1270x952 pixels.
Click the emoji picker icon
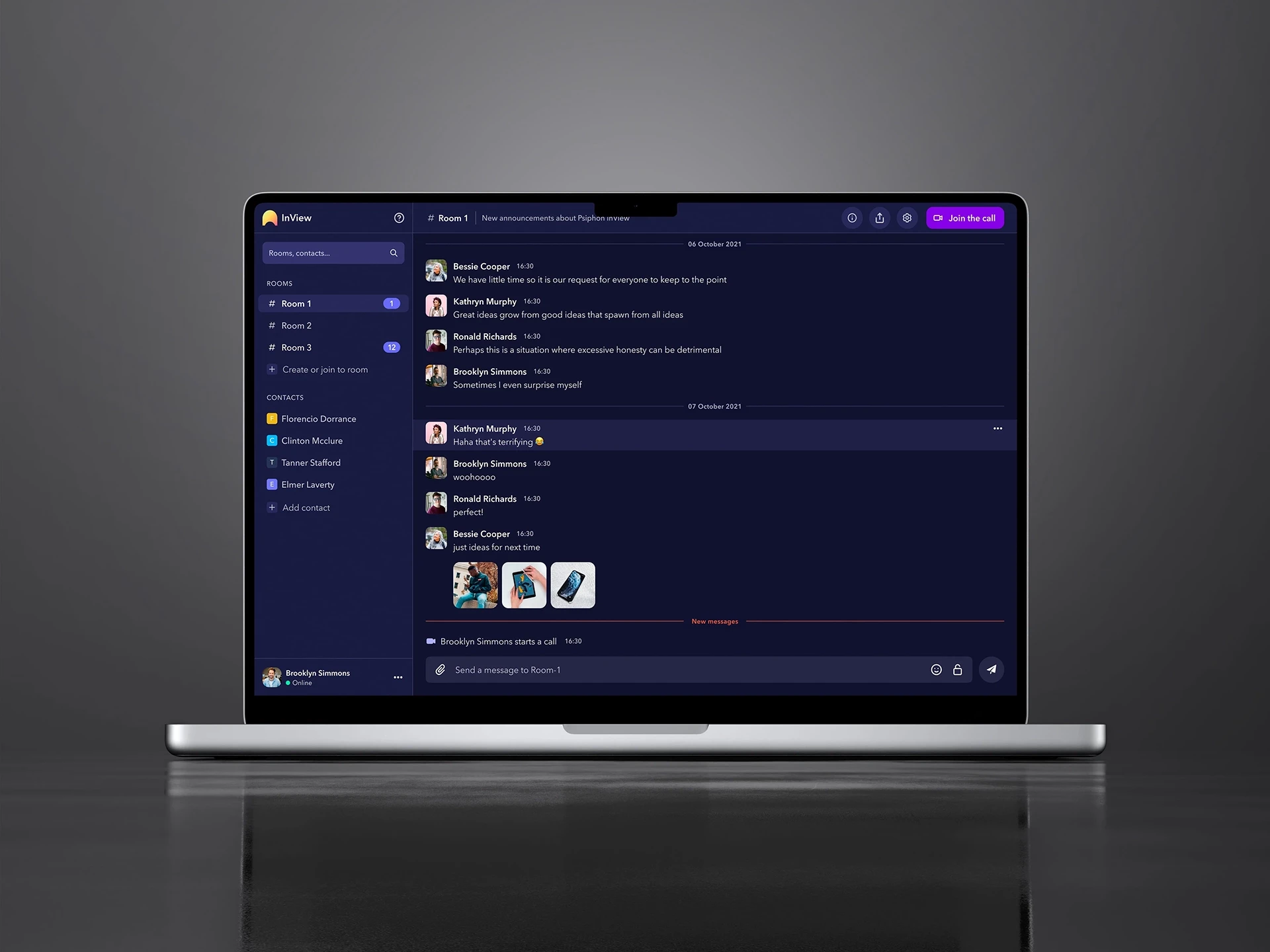tap(936, 669)
